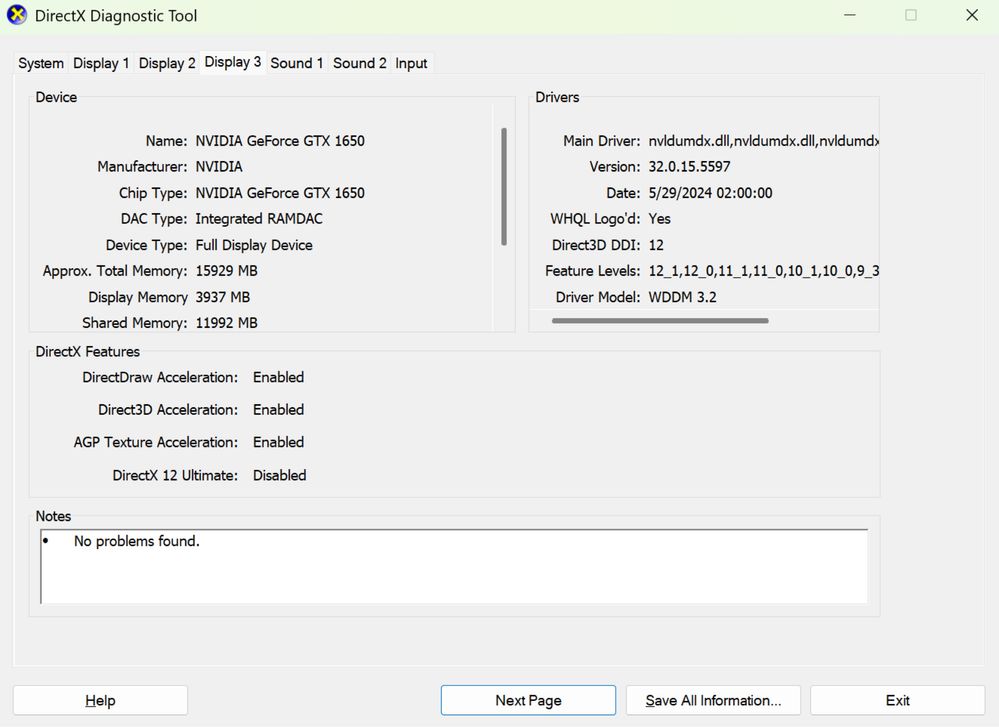
Task: Click the value Full Display Device
Action: coord(254,245)
